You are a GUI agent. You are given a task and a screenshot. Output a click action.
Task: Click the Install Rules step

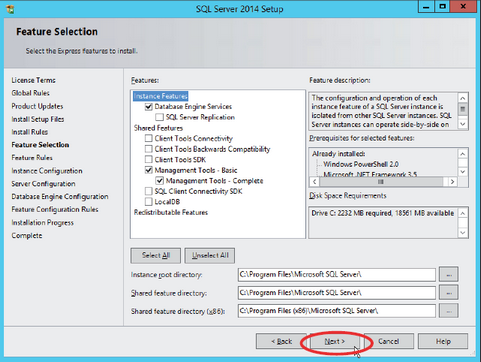pyautogui.click(x=30, y=132)
